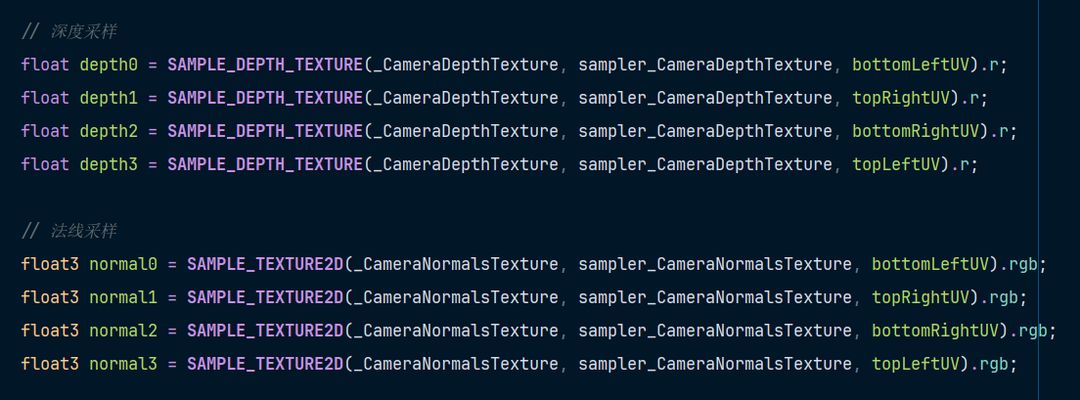This screenshot has height=400, width=1080.
Task: Place cursor on variable name depth1
Action: click(x=108, y=98)
